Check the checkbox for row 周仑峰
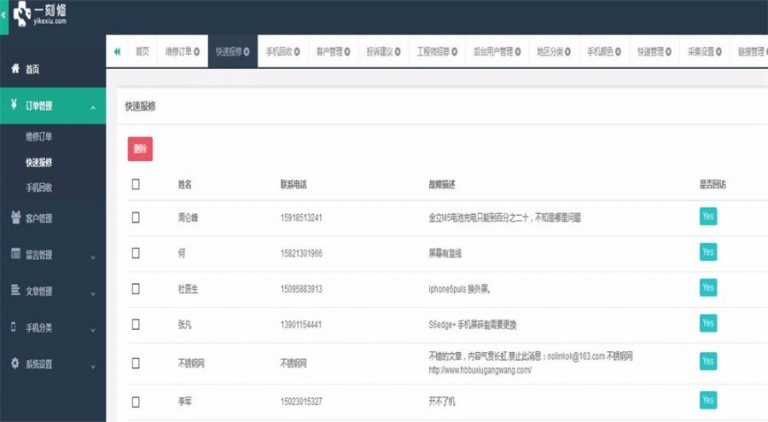This screenshot has width=768, height=422. pos(136,217)
